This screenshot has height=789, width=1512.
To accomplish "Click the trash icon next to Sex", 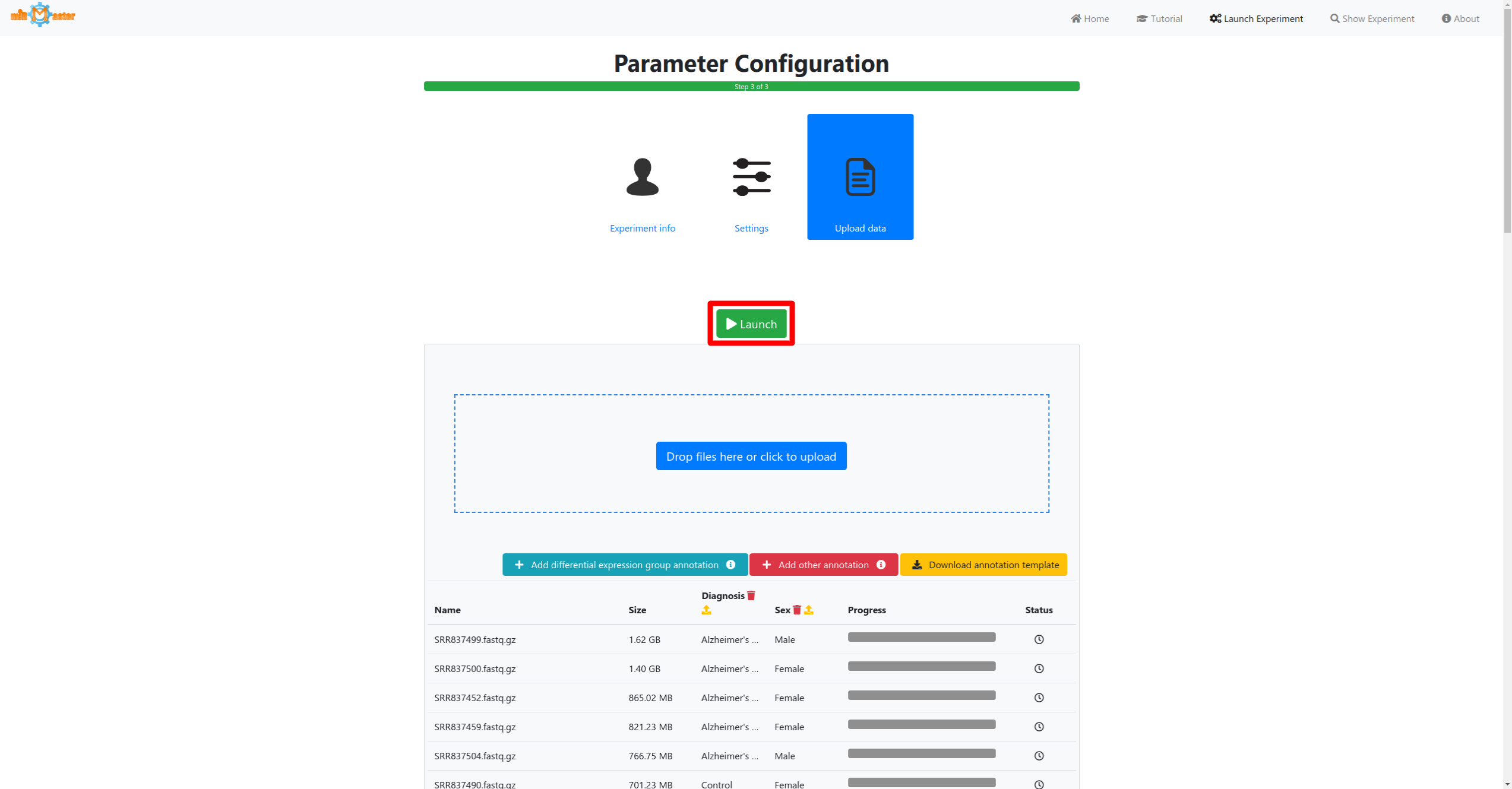I will pos(797,610).
